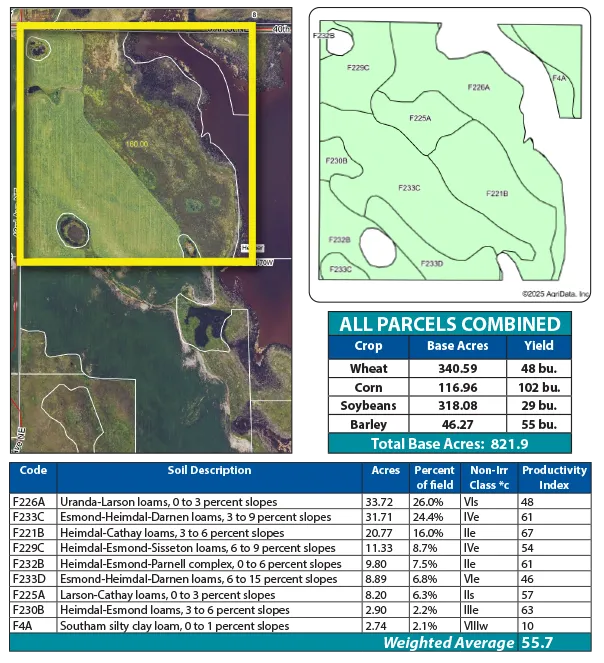The width and height of the screenshot is (604, 663).
Task: Select the F233D zone on soil map
Action: pos(431,263)
